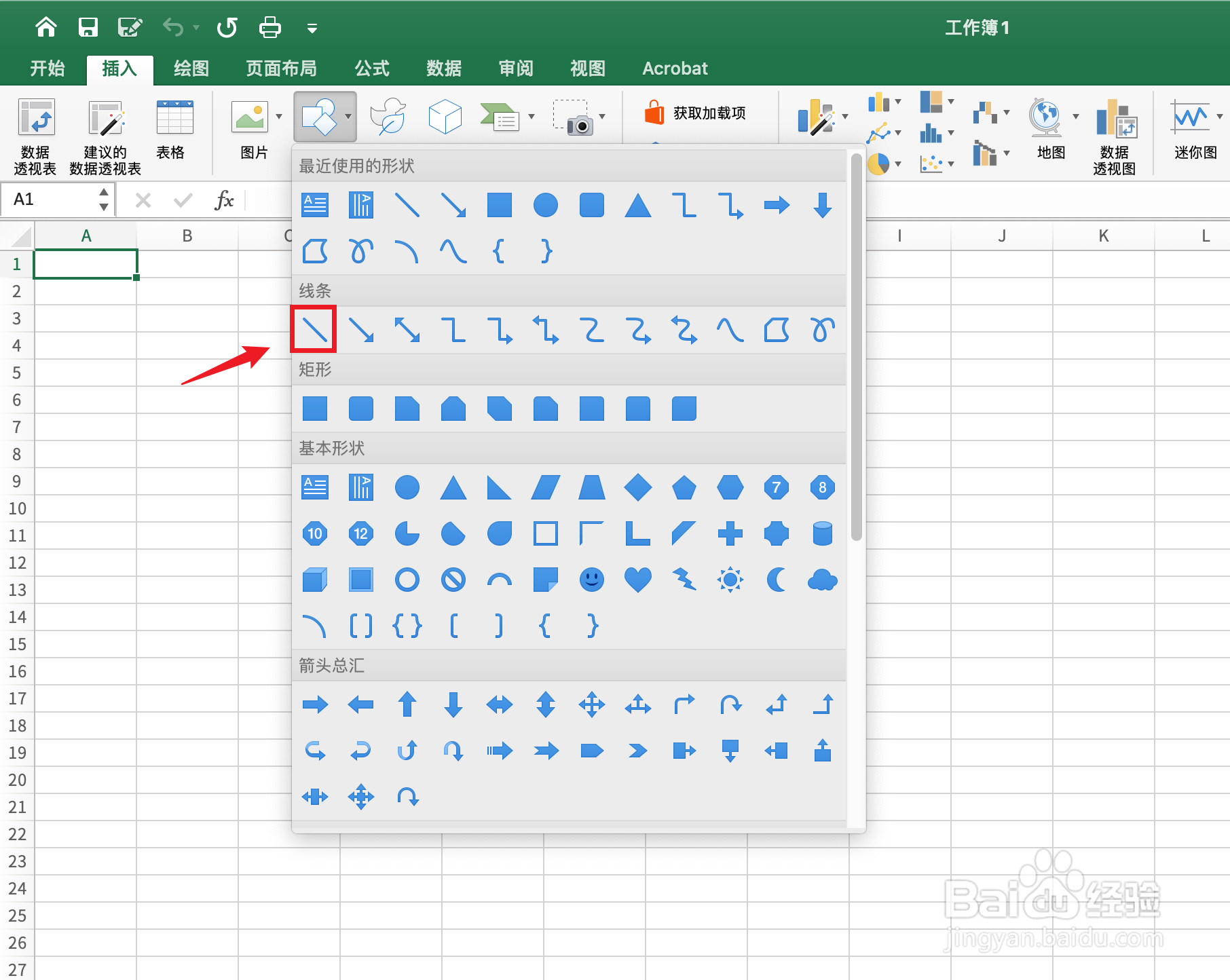Select column B header

point(187,236)
